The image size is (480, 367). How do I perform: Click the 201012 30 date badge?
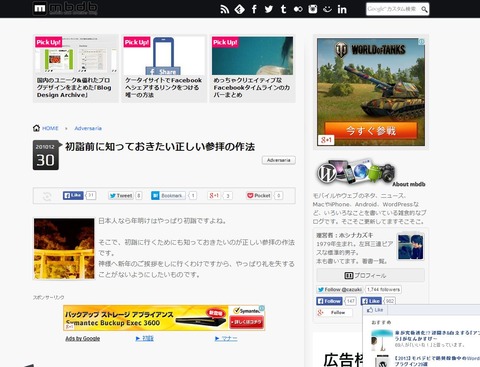[x=46, y=155]
